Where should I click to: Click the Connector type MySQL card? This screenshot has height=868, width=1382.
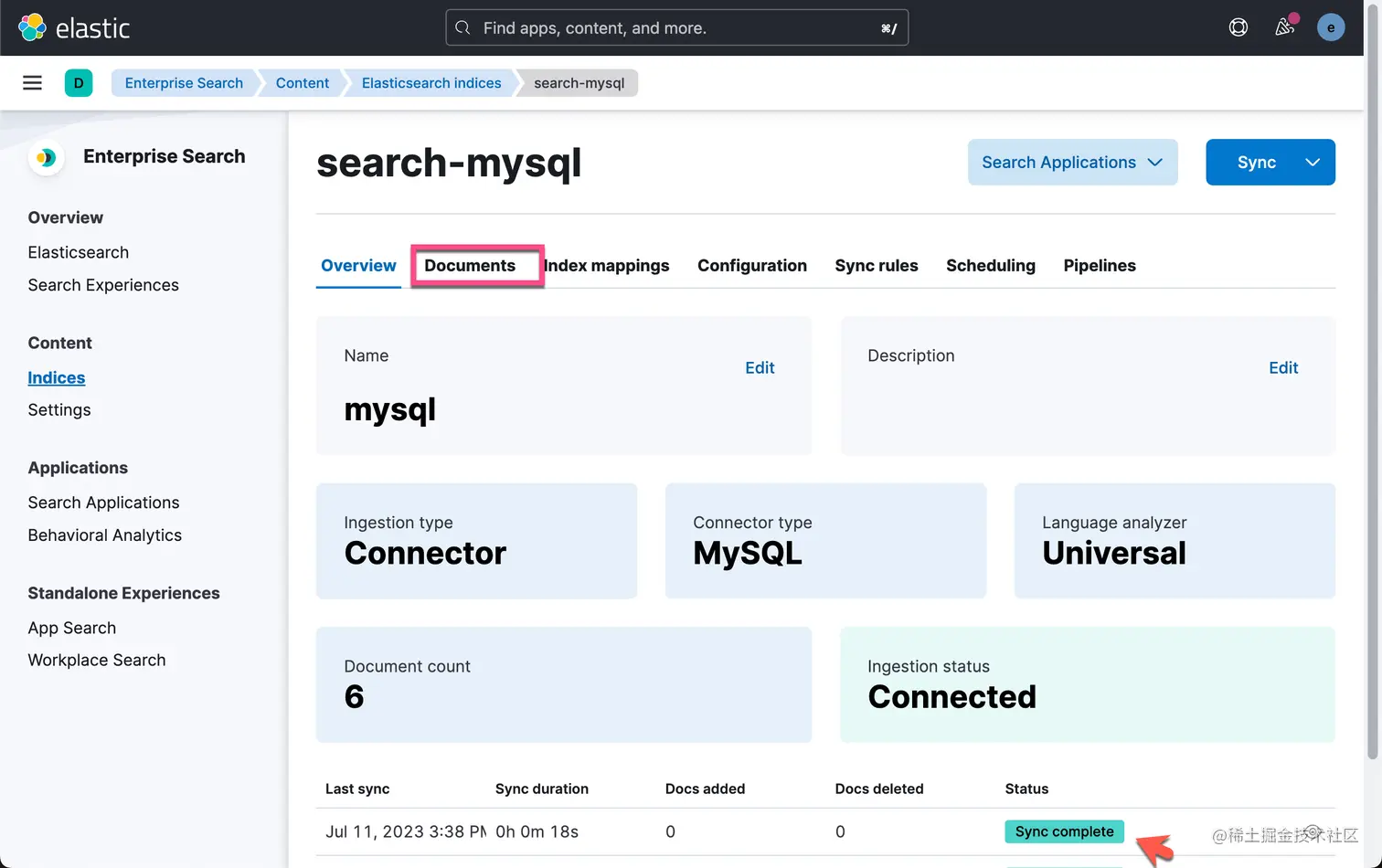(x=825, y=541)
